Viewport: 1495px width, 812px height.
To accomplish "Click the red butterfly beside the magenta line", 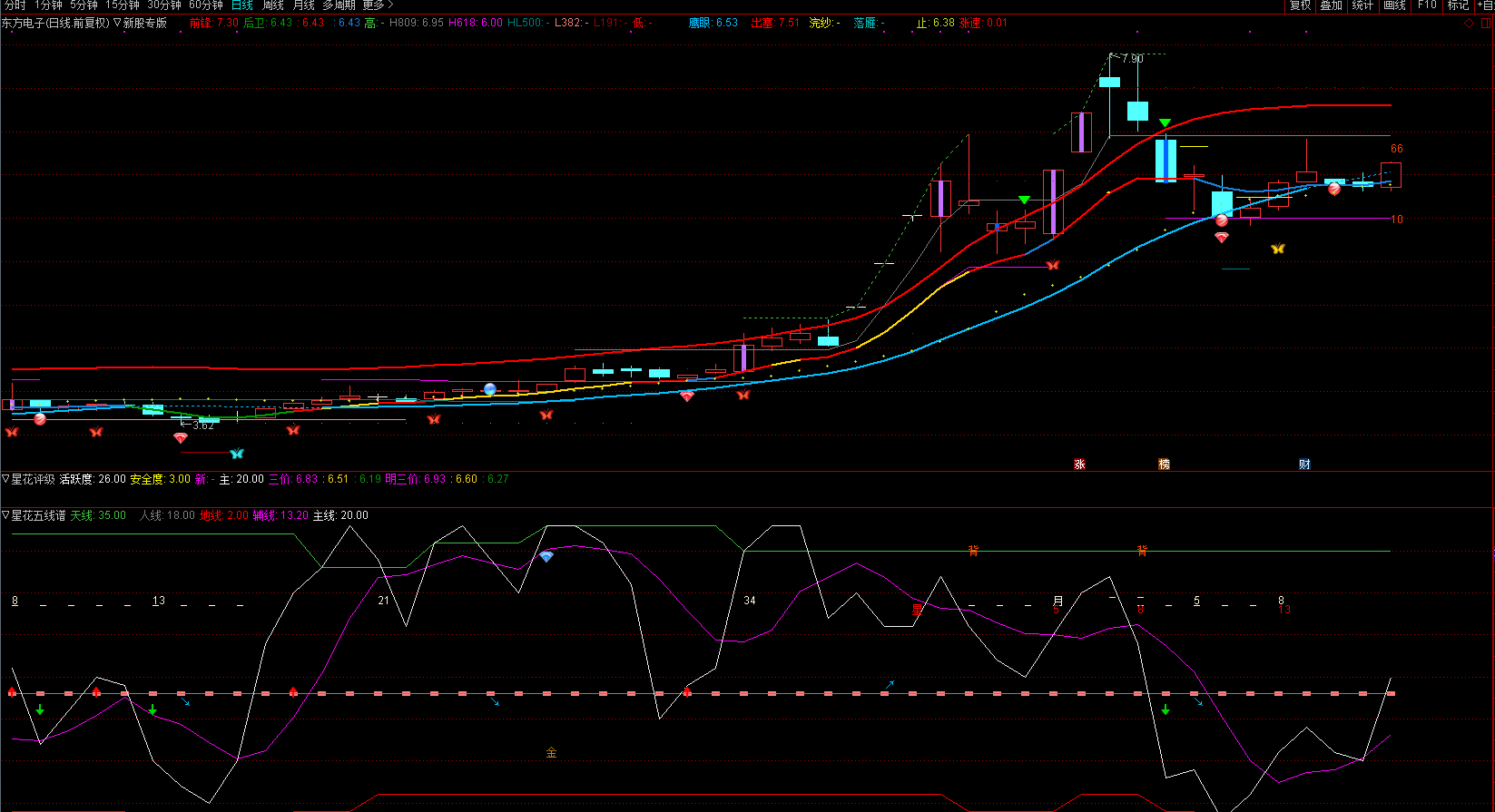I will pyautogui.click(x=1052, y=265).
